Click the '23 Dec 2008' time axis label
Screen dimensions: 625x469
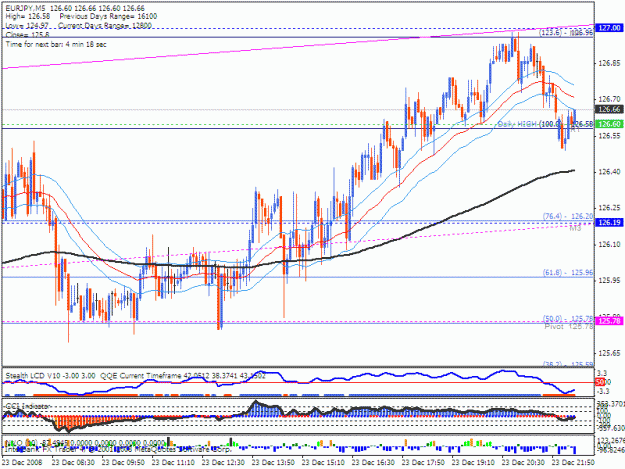click(x=22, y=463)
